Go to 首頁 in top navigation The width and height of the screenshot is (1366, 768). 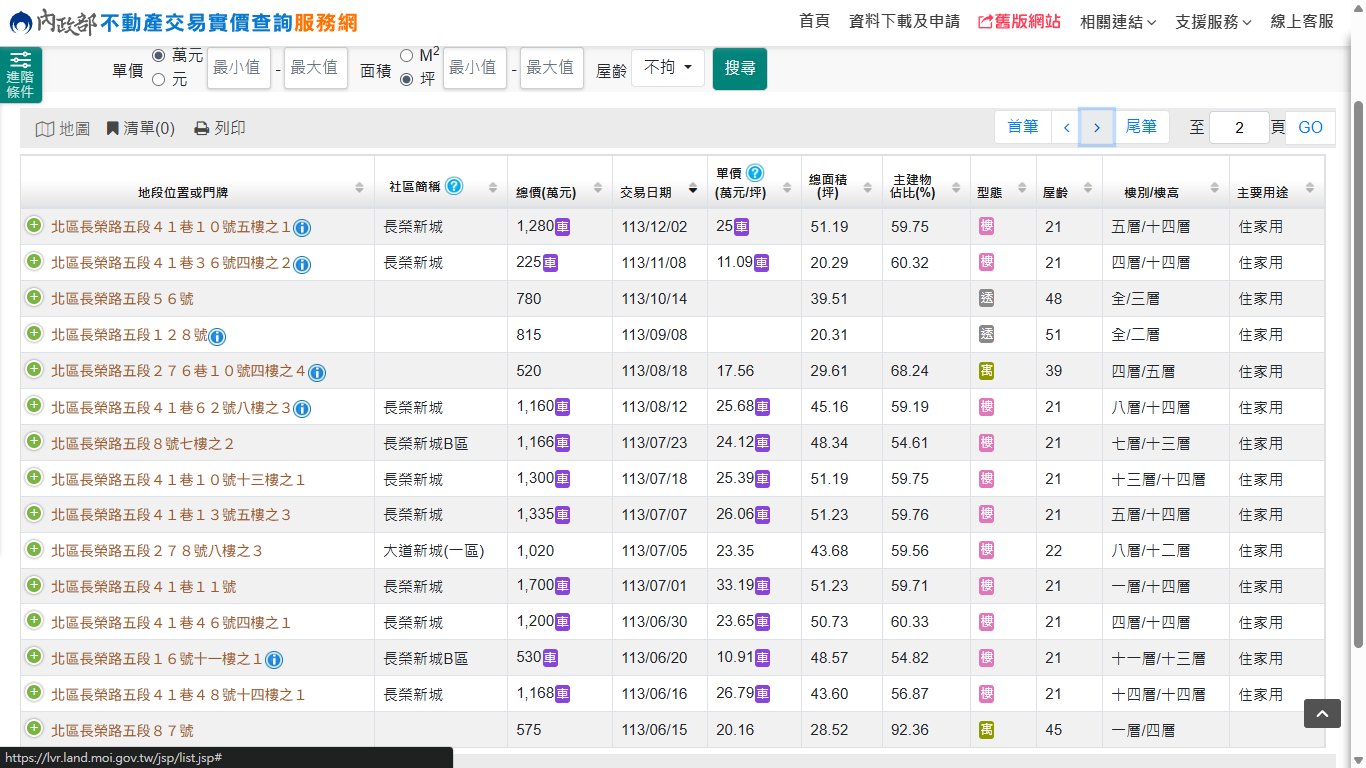click(814, 21)
